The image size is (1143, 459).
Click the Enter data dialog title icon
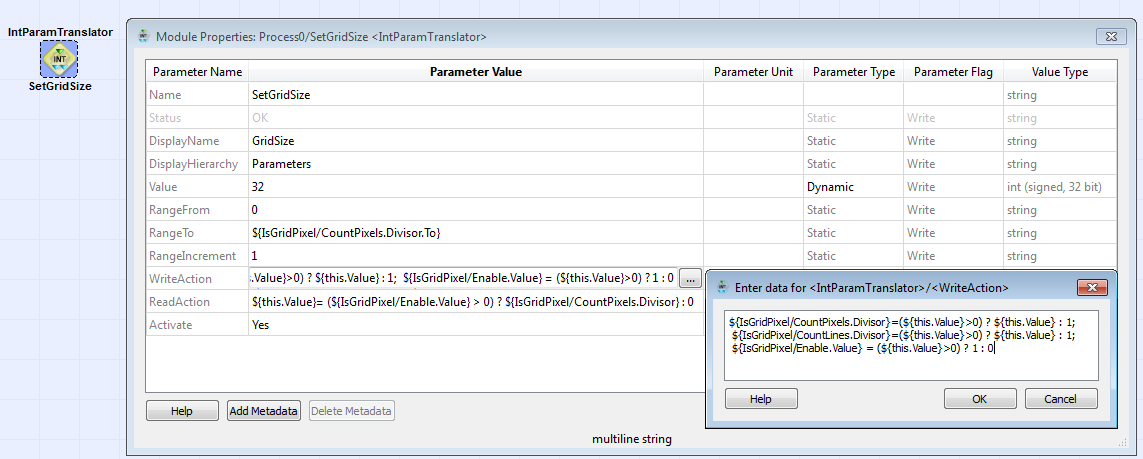point(721,287)
